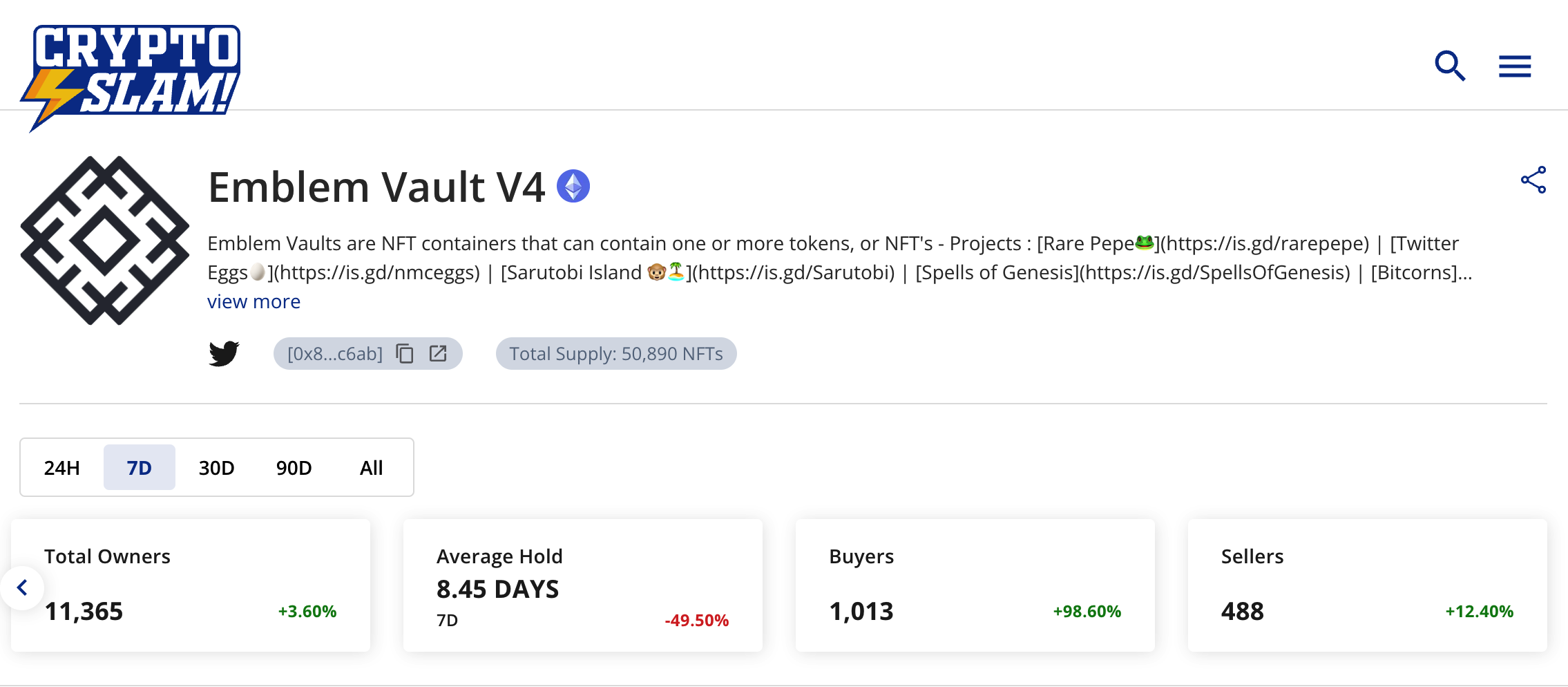The height and width of the screenshot is (687, 1568).
Task: Show the All time range
Action: (371, 468)
